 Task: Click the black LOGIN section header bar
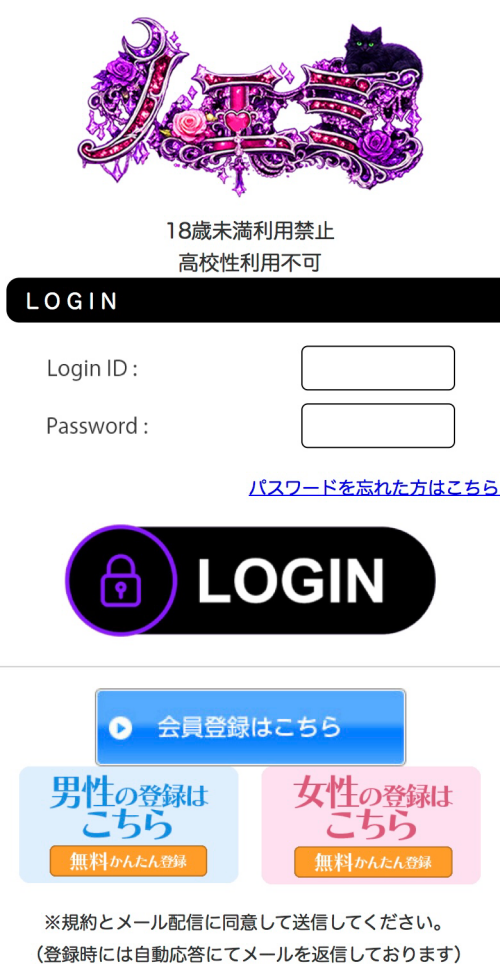click(x=253, y=300)
